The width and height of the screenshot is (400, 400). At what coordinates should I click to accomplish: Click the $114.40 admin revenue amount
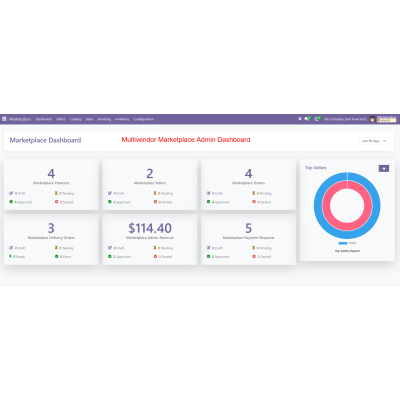[150, 228]
